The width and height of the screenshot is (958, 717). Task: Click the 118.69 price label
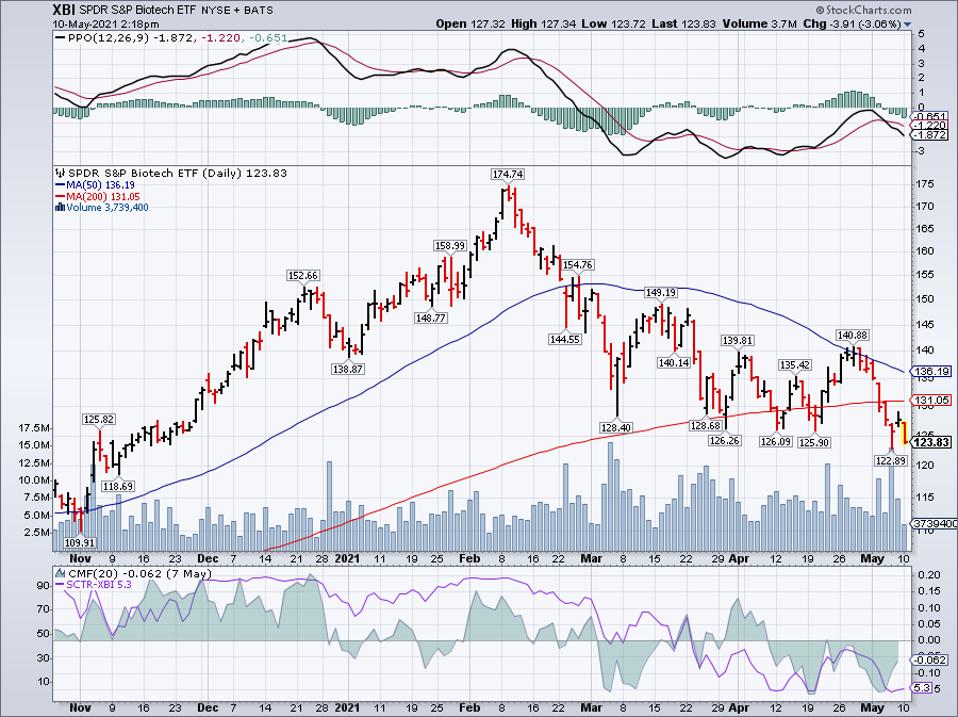[x=118, y=487]
